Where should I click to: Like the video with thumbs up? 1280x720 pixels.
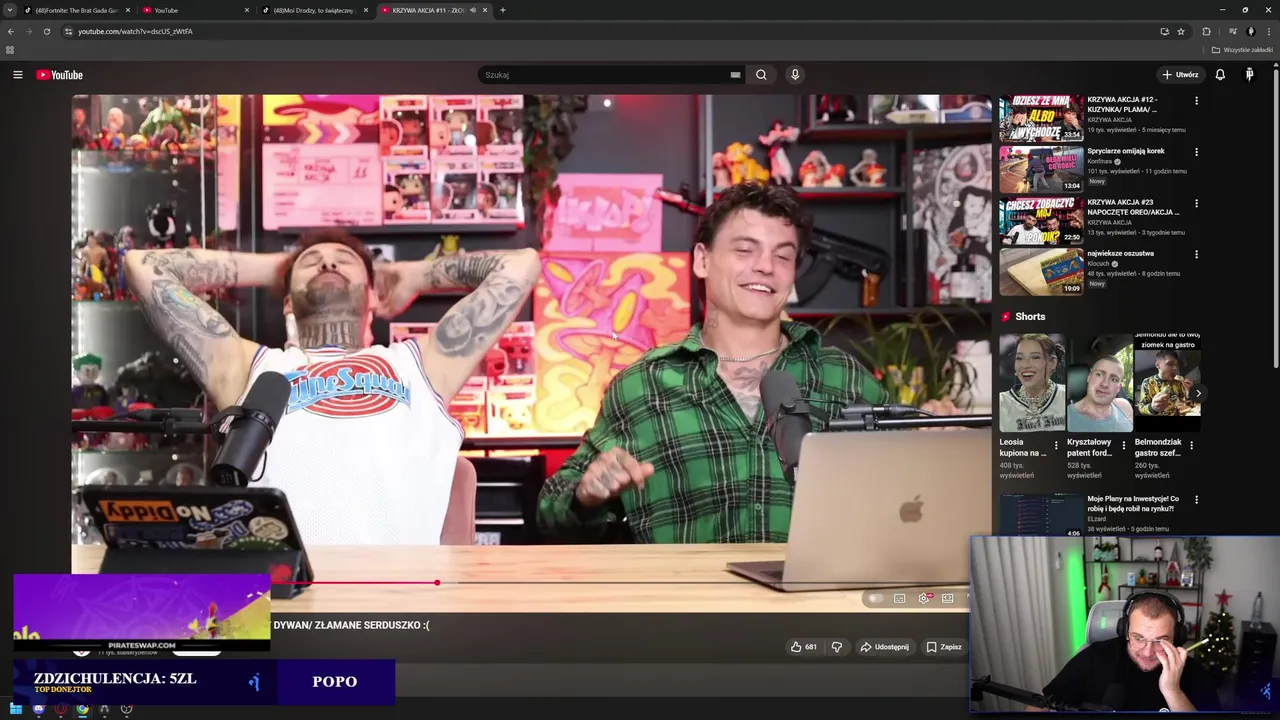(804, 647)
